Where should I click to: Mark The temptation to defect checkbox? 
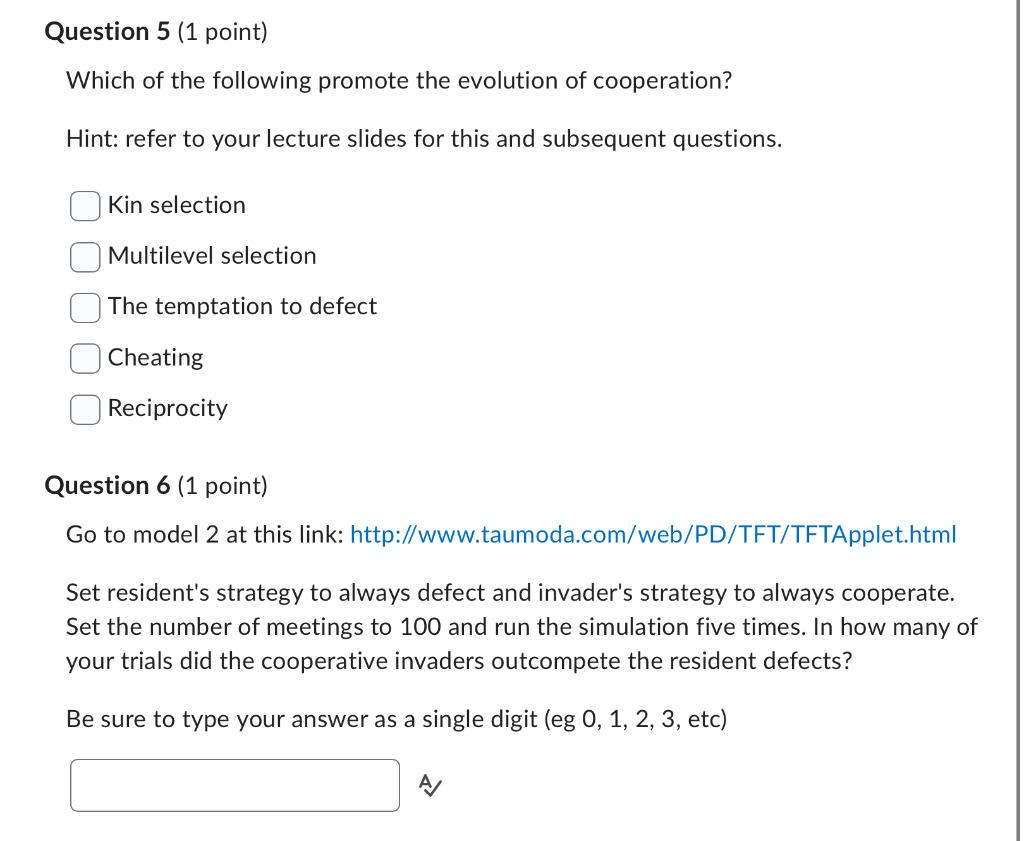click(84, 307)
